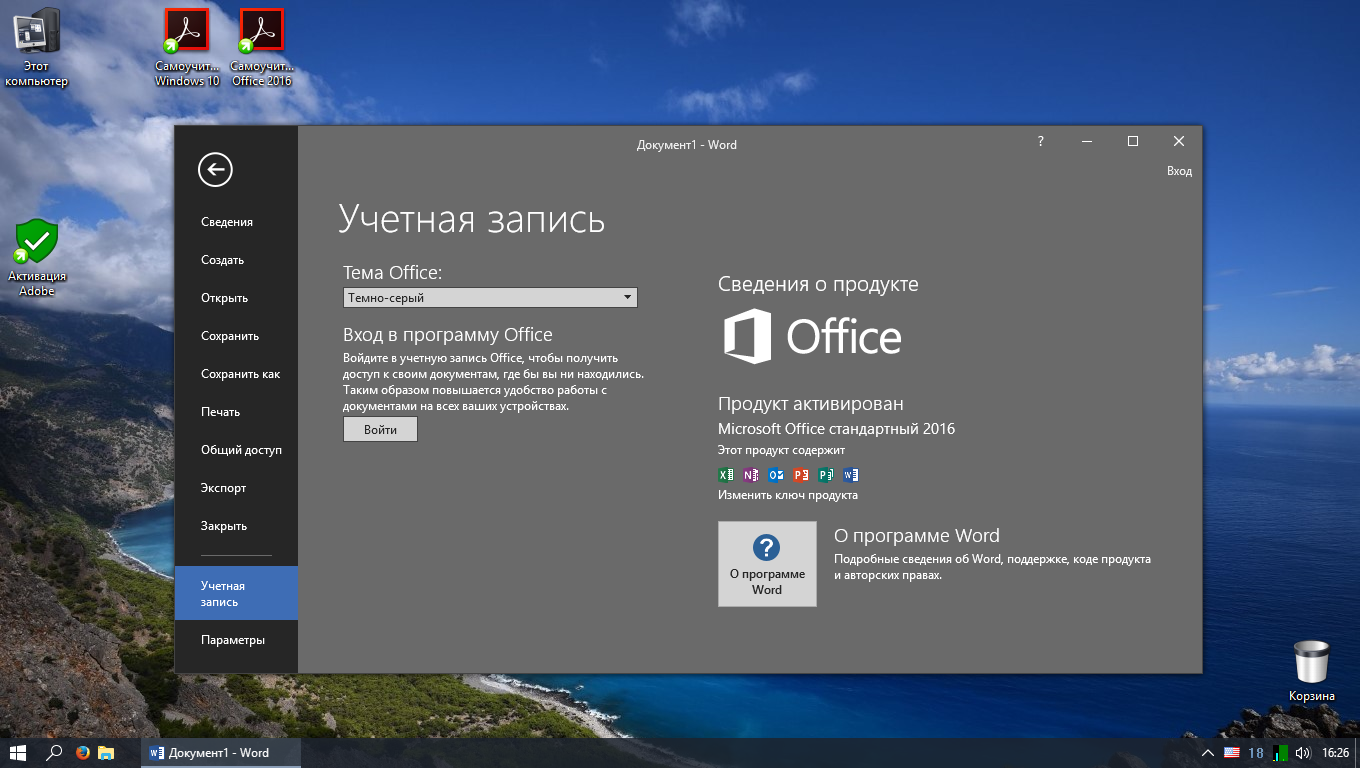
Task: Maximize the Word window
Action: tap(1133, 142)
